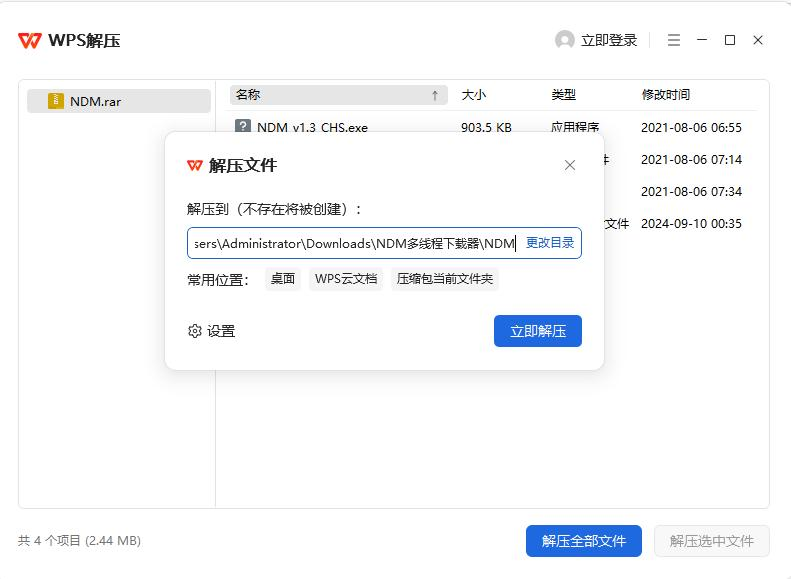The height and width of the screenshot is (579, 791).
Task: Click the date 2021-08-06 07:34
Action: (x=691, y=192)
